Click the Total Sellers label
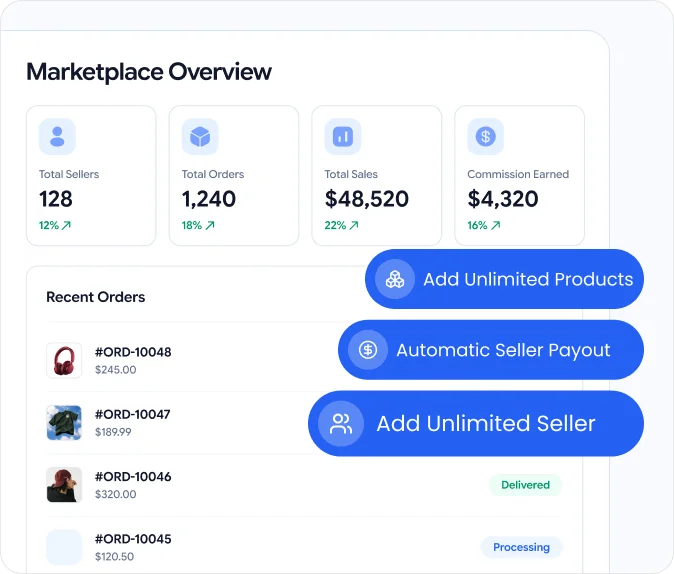The image size is (674, 574). pyautogui.click(x=69, y=174)
